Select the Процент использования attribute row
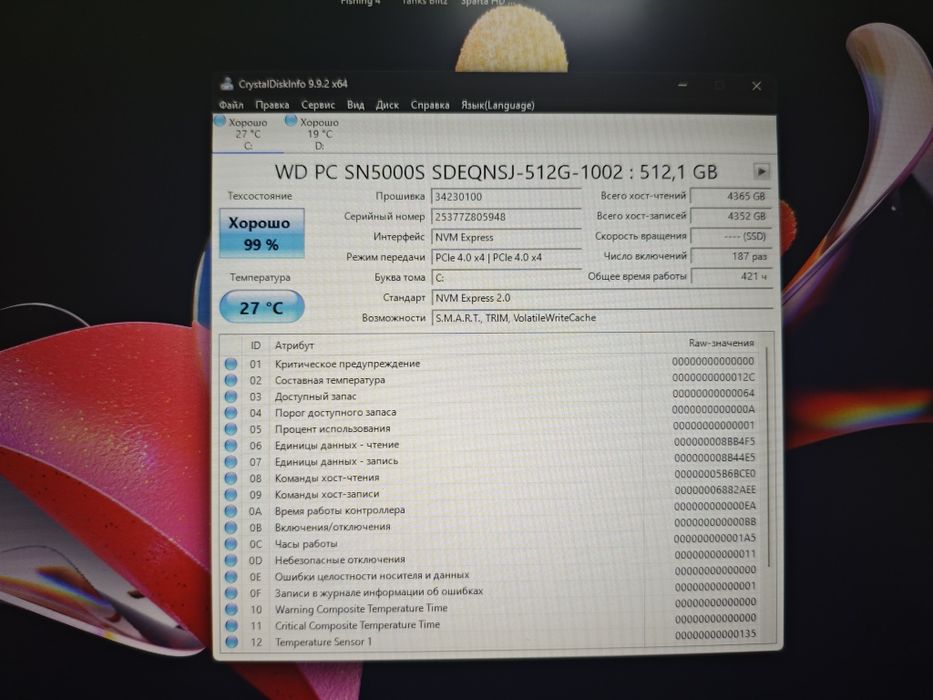 coord(491,429)
